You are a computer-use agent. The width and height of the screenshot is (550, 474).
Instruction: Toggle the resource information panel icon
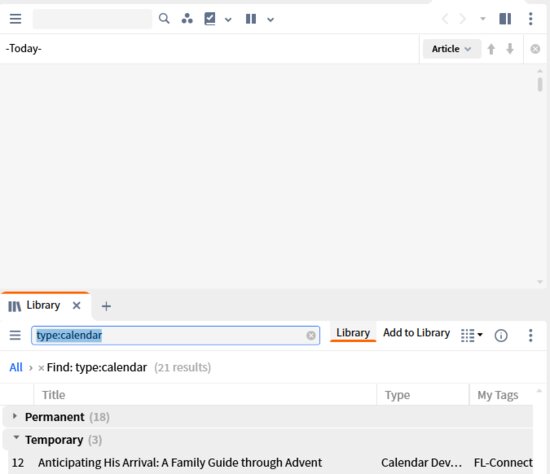pos(501,335)
